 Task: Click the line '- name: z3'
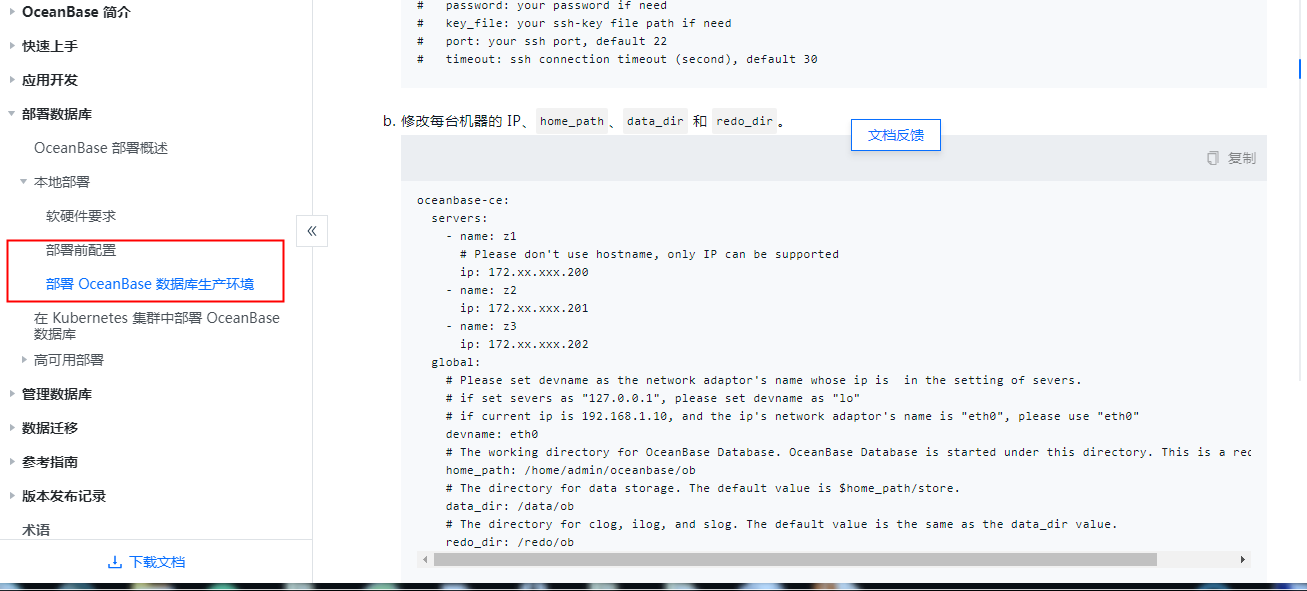pos(481,326)
